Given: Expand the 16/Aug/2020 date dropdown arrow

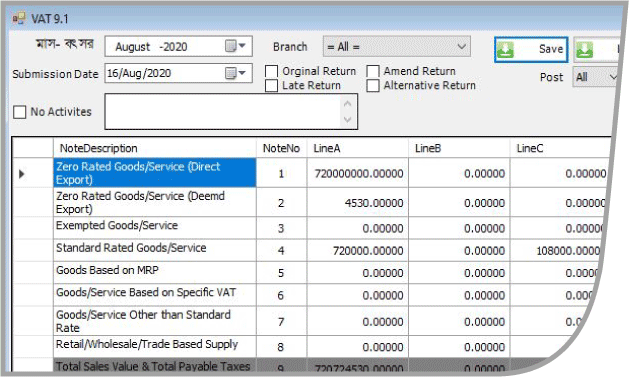Looking at the screenshot, I should tap(242, 73).
